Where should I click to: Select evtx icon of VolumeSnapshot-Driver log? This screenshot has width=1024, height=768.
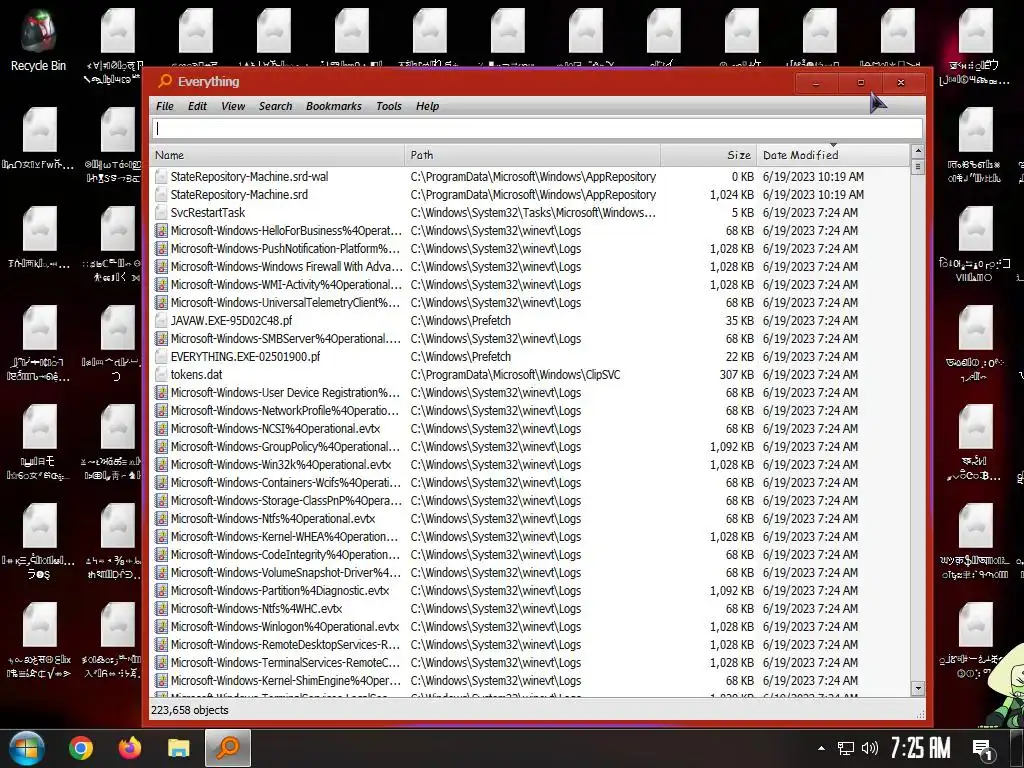pos(161,573)
